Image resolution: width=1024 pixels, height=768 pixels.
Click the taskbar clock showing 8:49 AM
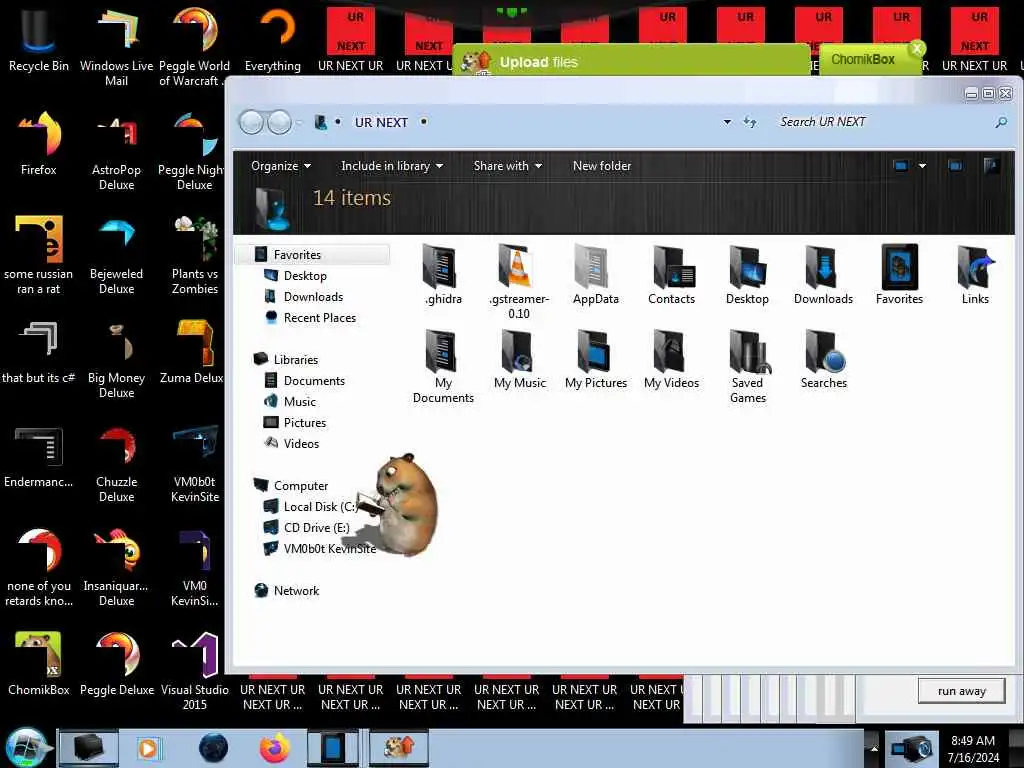point(973,748)
